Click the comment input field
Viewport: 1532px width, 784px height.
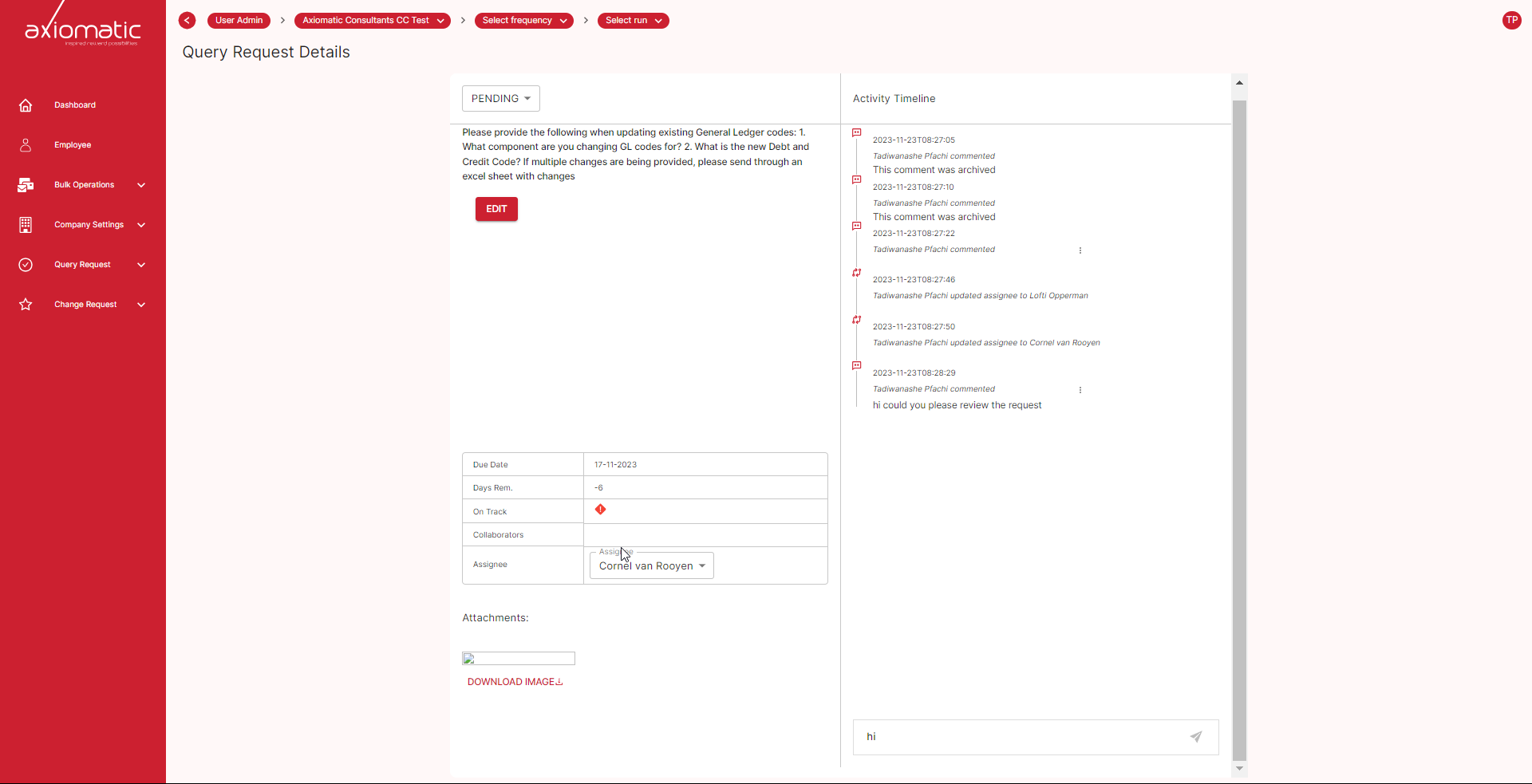point(1021,737)
